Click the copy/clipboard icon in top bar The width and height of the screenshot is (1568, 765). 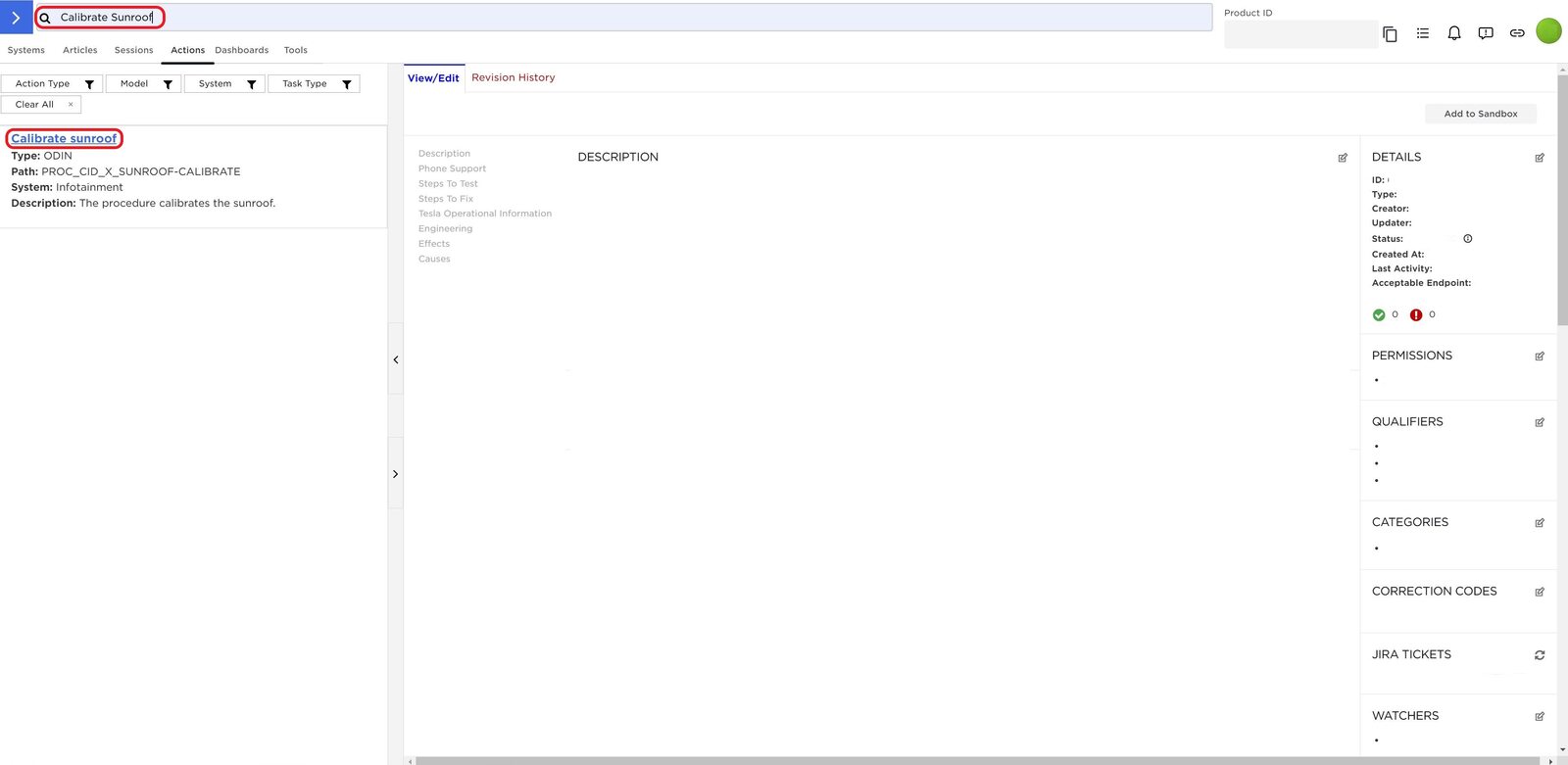[x=1390, y=34]
